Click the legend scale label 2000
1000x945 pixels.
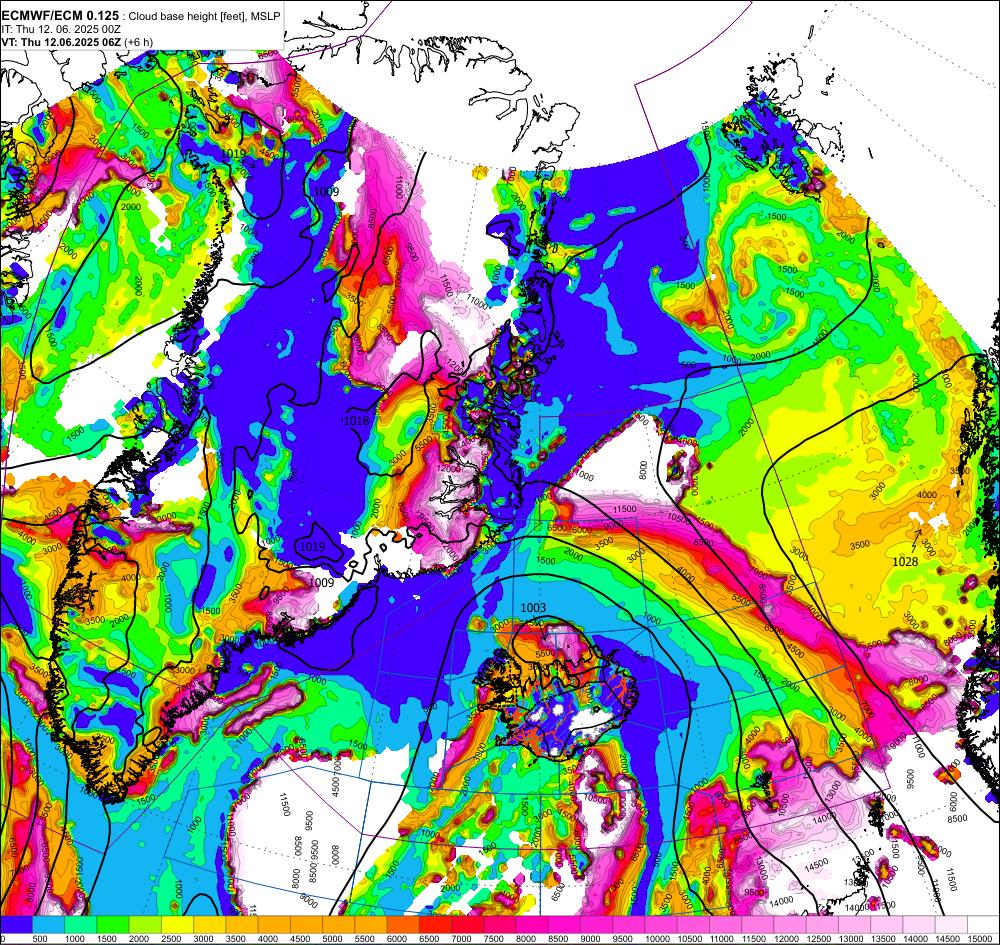click(x=139, y=938)
